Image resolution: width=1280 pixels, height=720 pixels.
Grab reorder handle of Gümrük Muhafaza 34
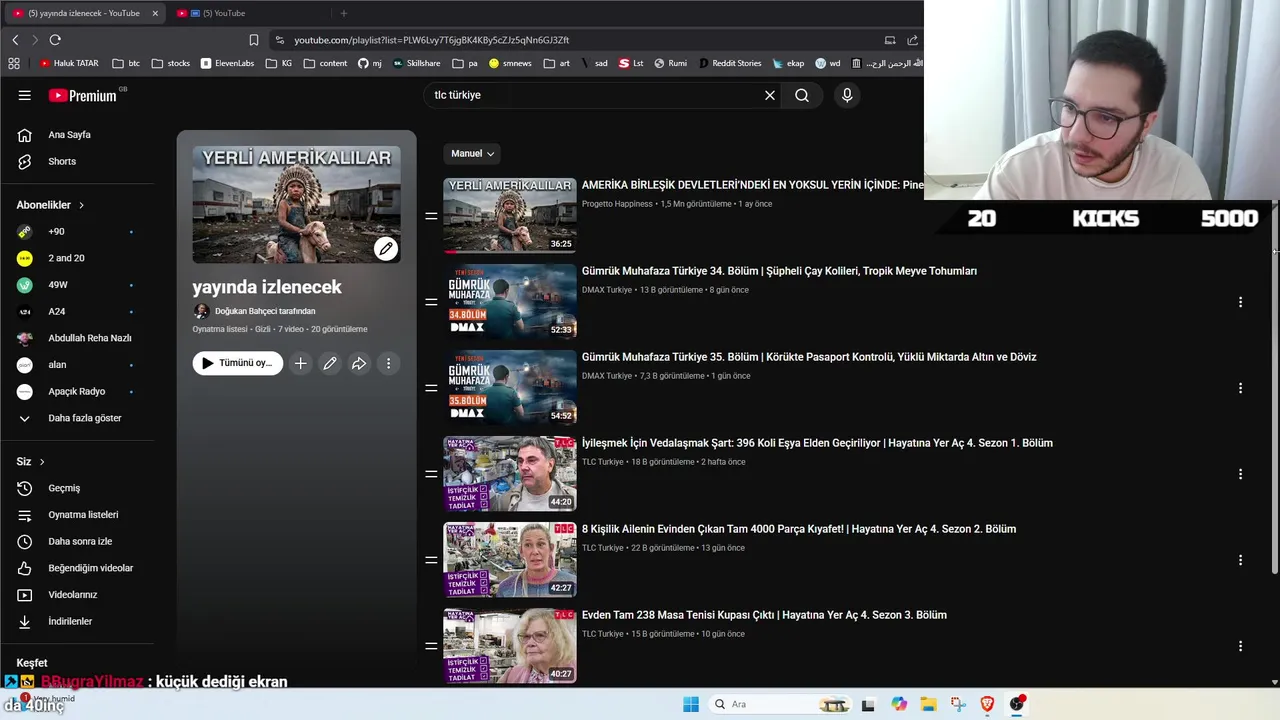coord(431,302)
